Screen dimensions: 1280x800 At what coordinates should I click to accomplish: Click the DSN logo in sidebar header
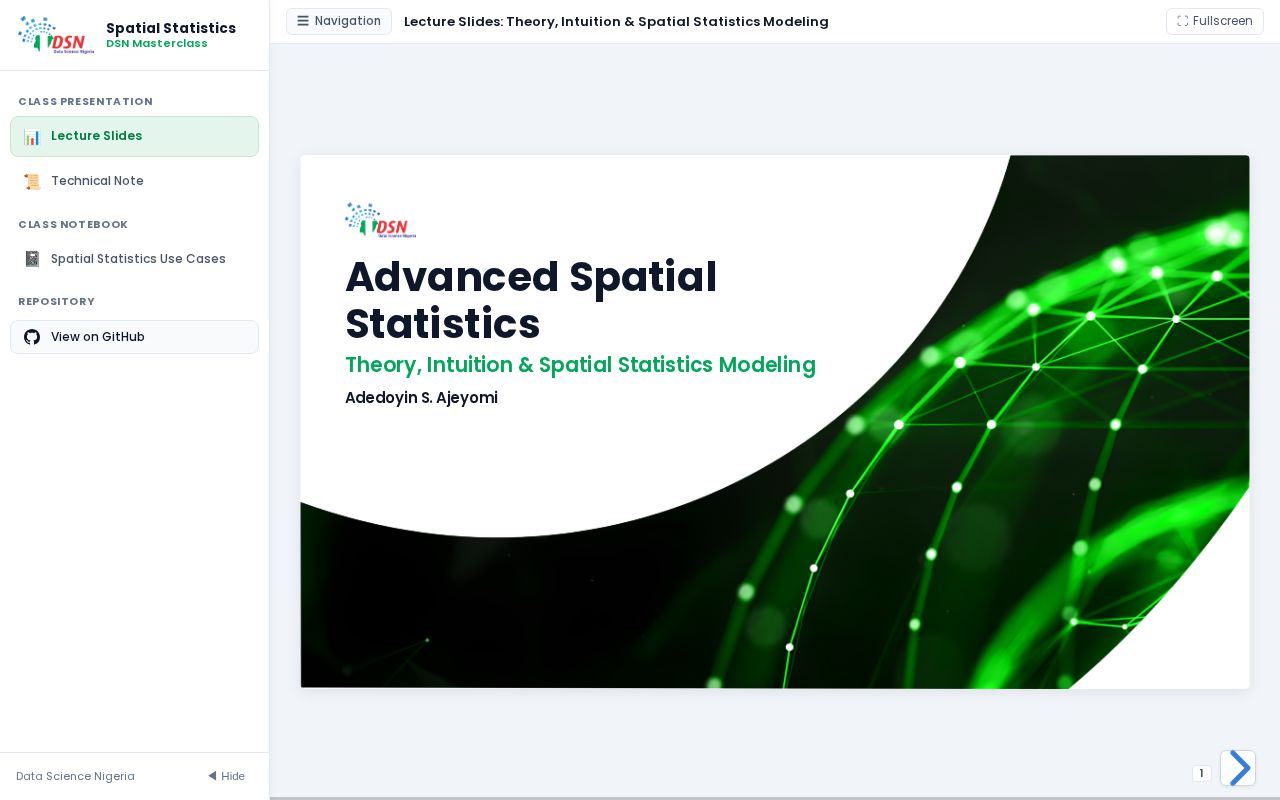(56, 35)
